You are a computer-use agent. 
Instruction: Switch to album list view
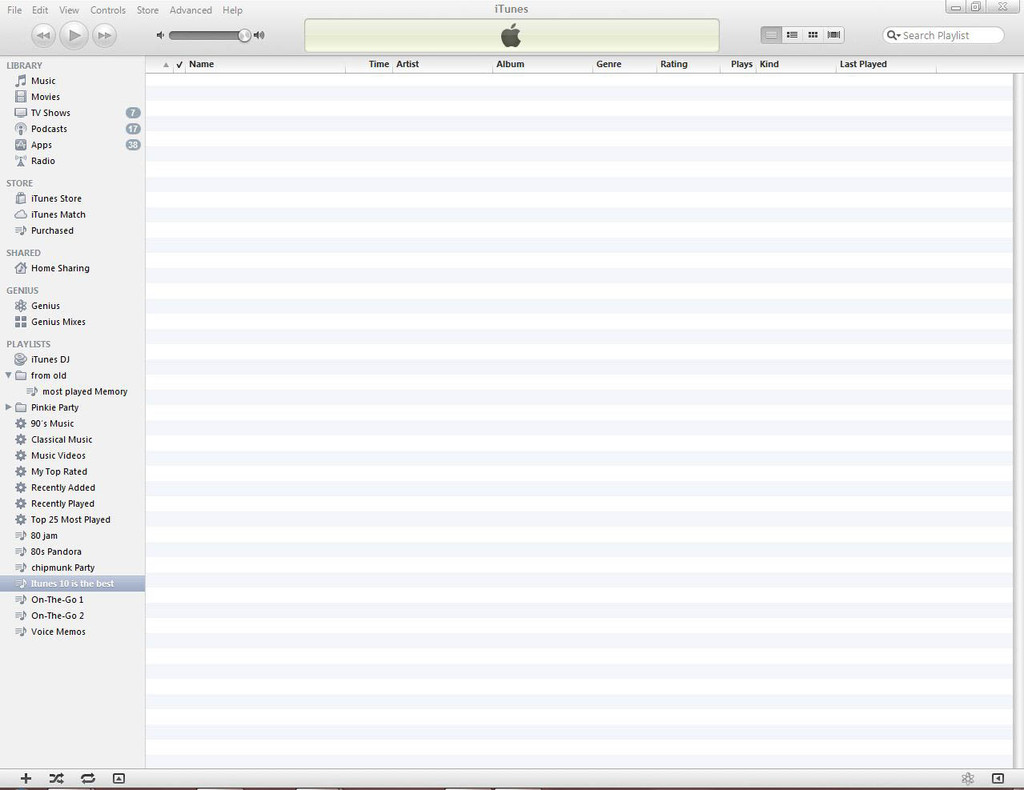click(792, 35)
